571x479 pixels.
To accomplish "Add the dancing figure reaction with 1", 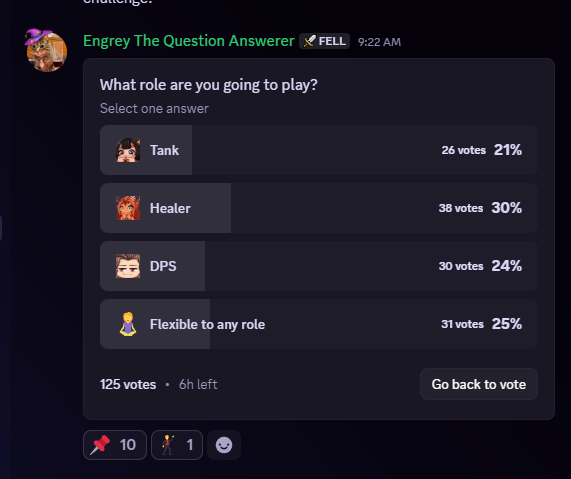I will pos(177,445).
